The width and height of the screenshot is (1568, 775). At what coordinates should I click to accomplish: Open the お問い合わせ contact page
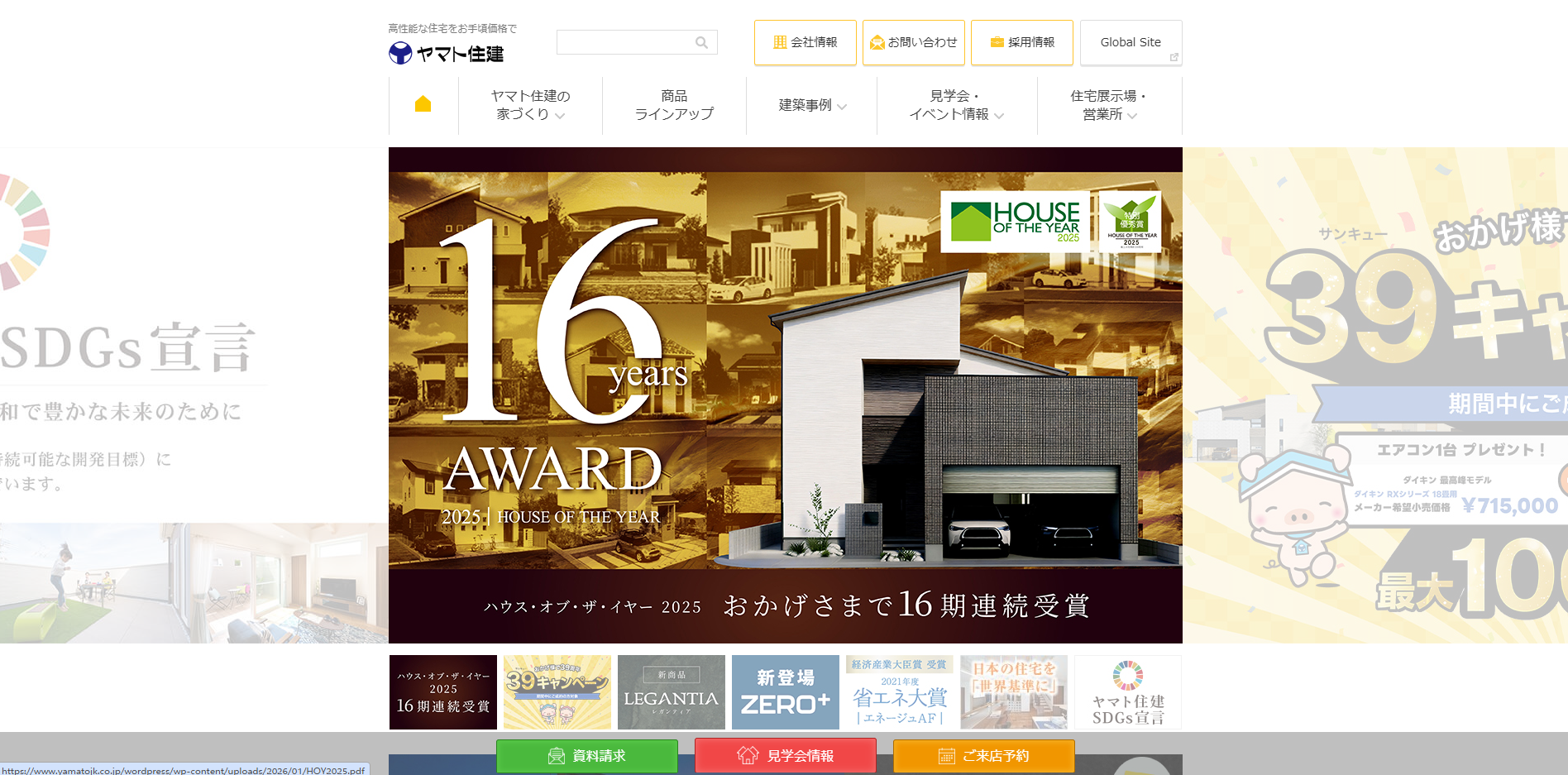[914, 42]
